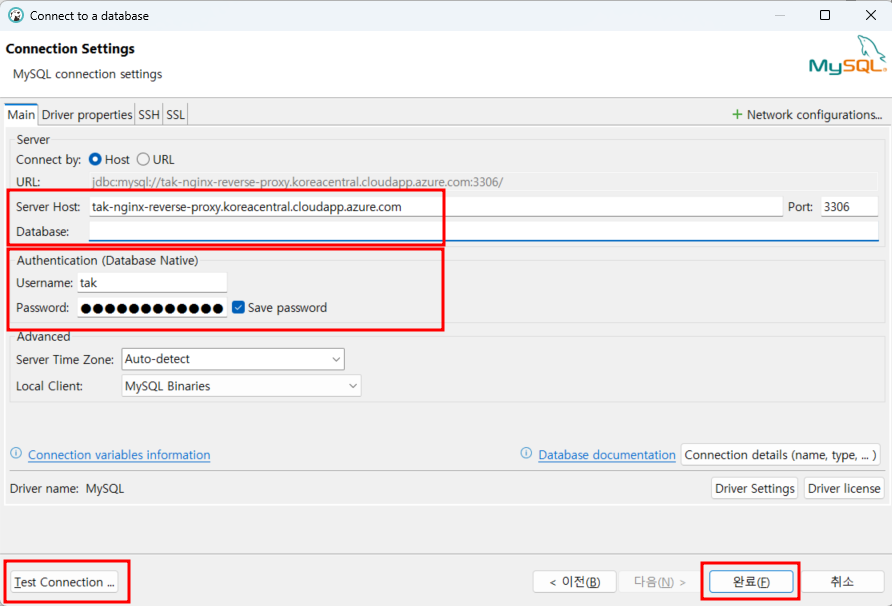Go back with the 이전(B) button

point(575,582)
